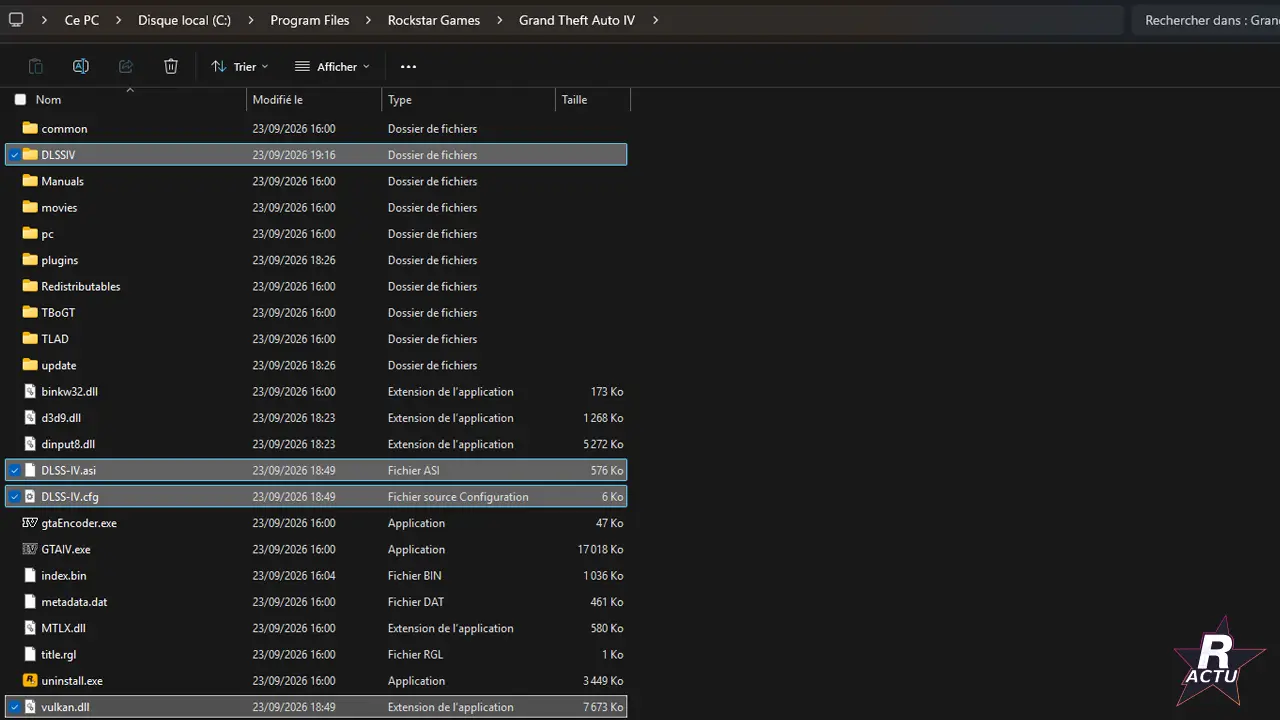The height and width of the screenshot is (720, 1280).
Task: Click the search box Rechercher dans
Action: [x=1206, y=20]
